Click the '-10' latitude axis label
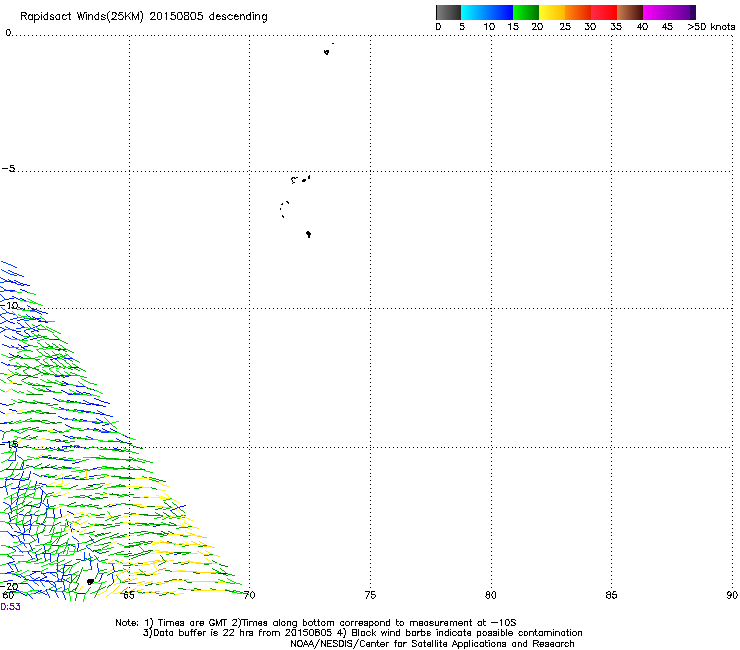This screenshot has width=740, height=650. [x=9, y=305]
